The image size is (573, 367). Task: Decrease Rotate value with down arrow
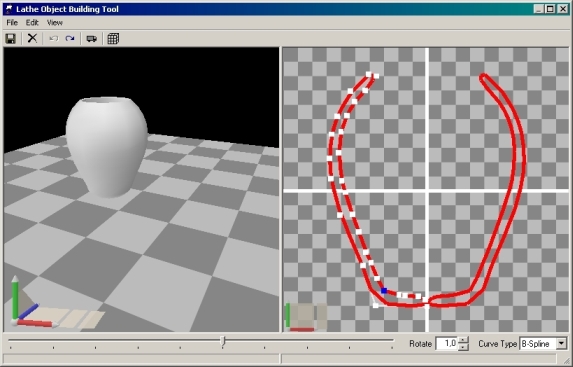coord(463,347)
